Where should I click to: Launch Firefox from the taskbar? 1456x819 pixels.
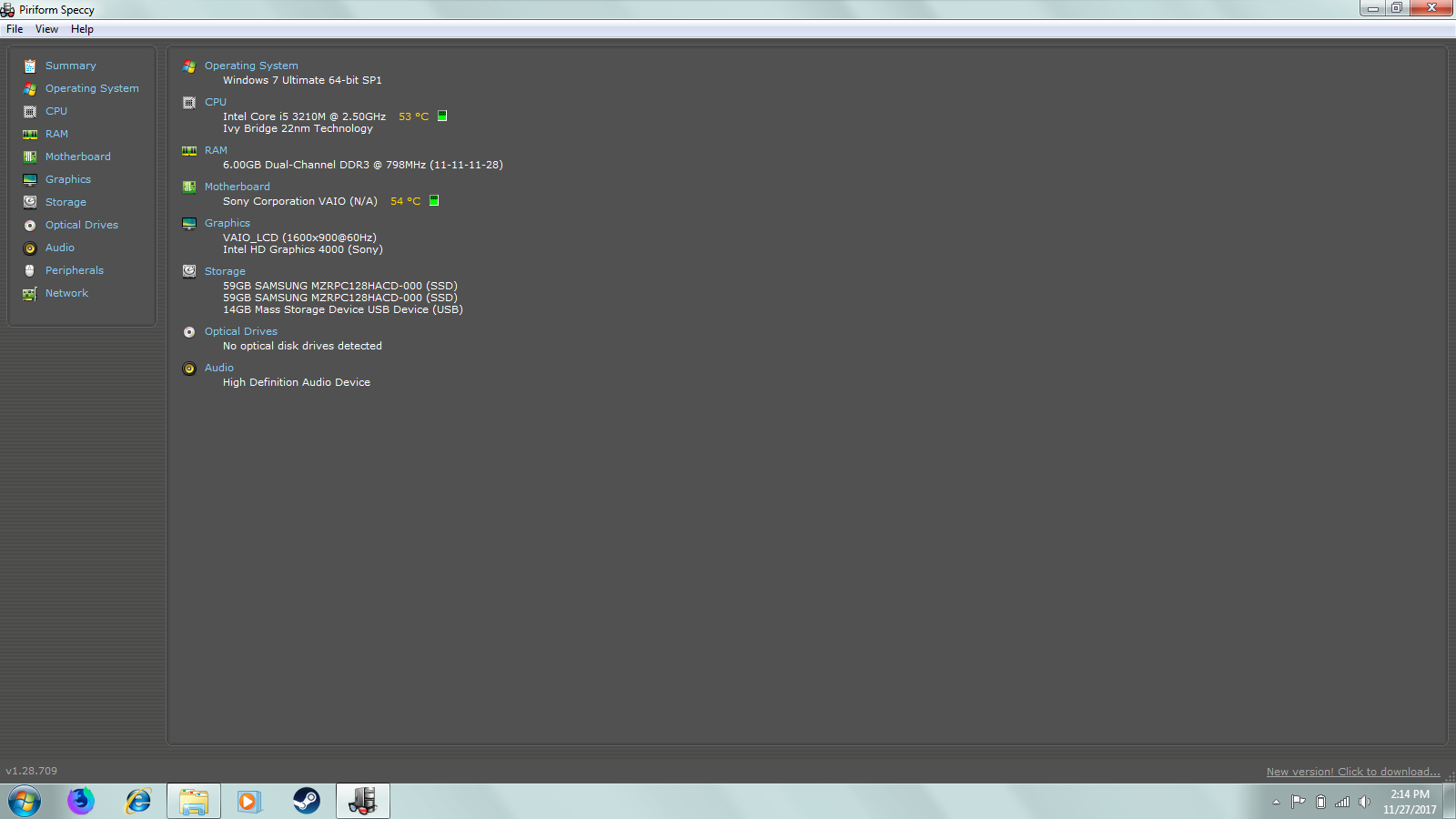81,801
